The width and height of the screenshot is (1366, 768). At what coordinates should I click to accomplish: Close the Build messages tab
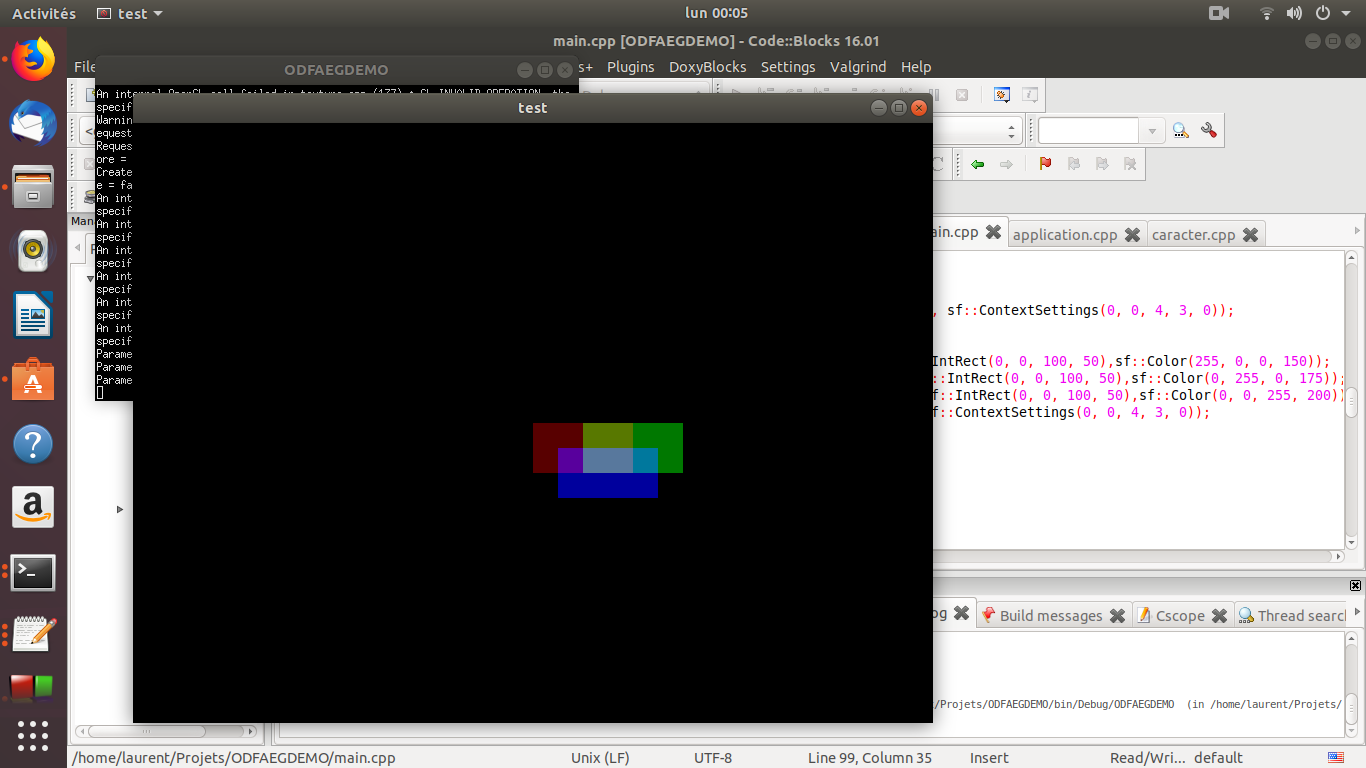pyautogui.click(x=1117, y=616)
